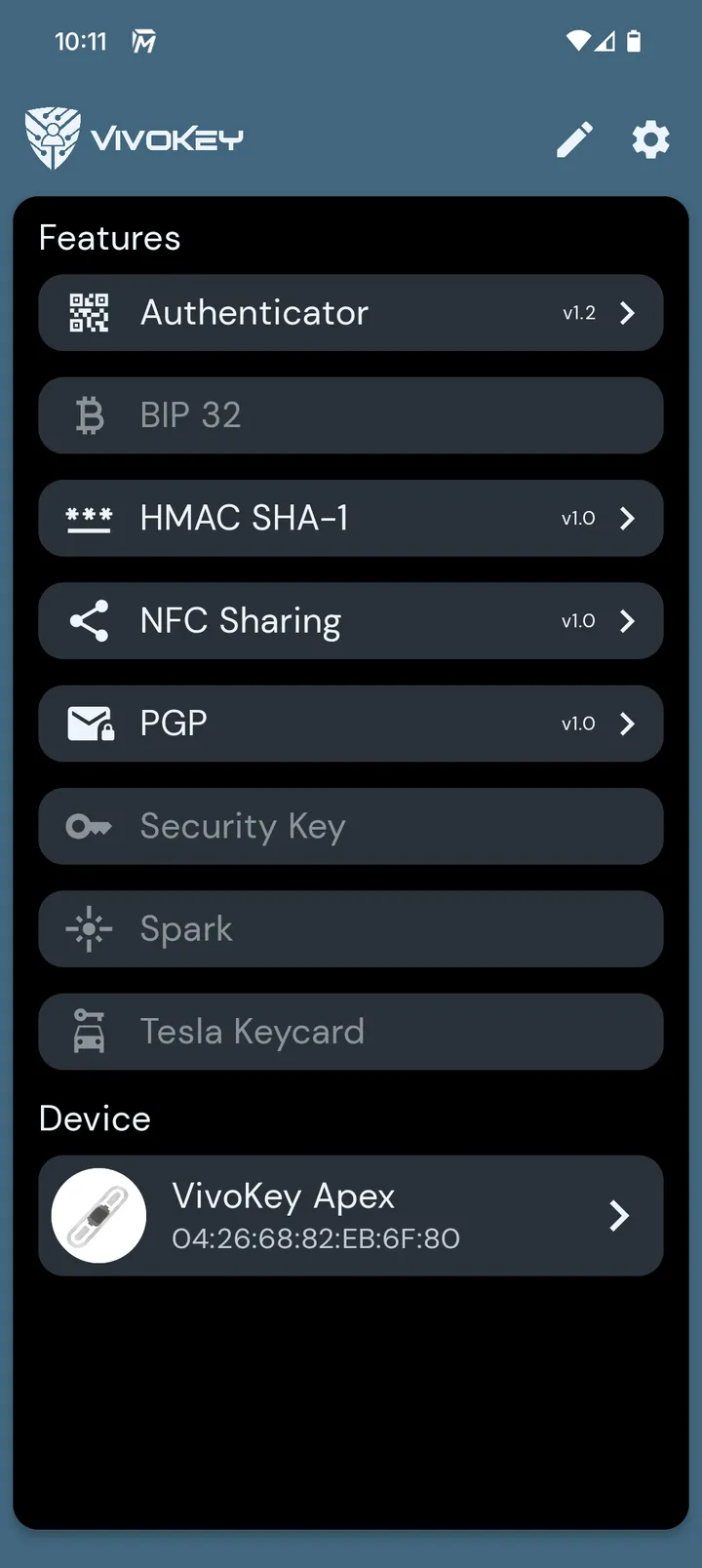Tap the NFC Sharing share icon
Screen dimensions: 702x1568
pyautogui.click(x=89, y=621)
